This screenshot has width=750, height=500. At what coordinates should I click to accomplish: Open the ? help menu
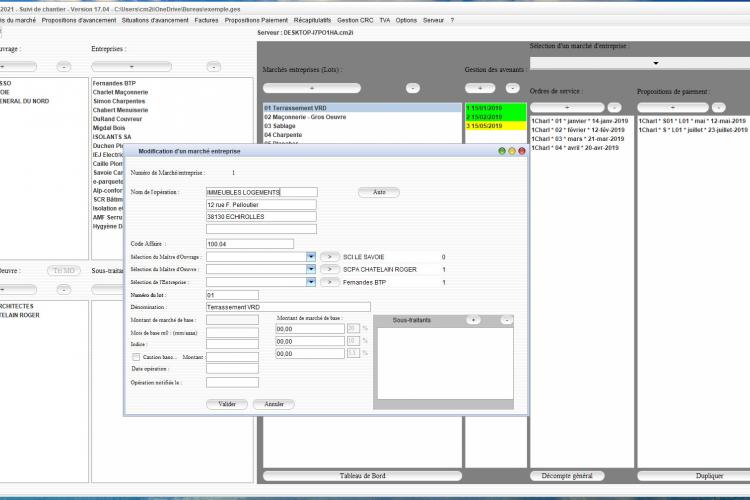pos(452,20)
